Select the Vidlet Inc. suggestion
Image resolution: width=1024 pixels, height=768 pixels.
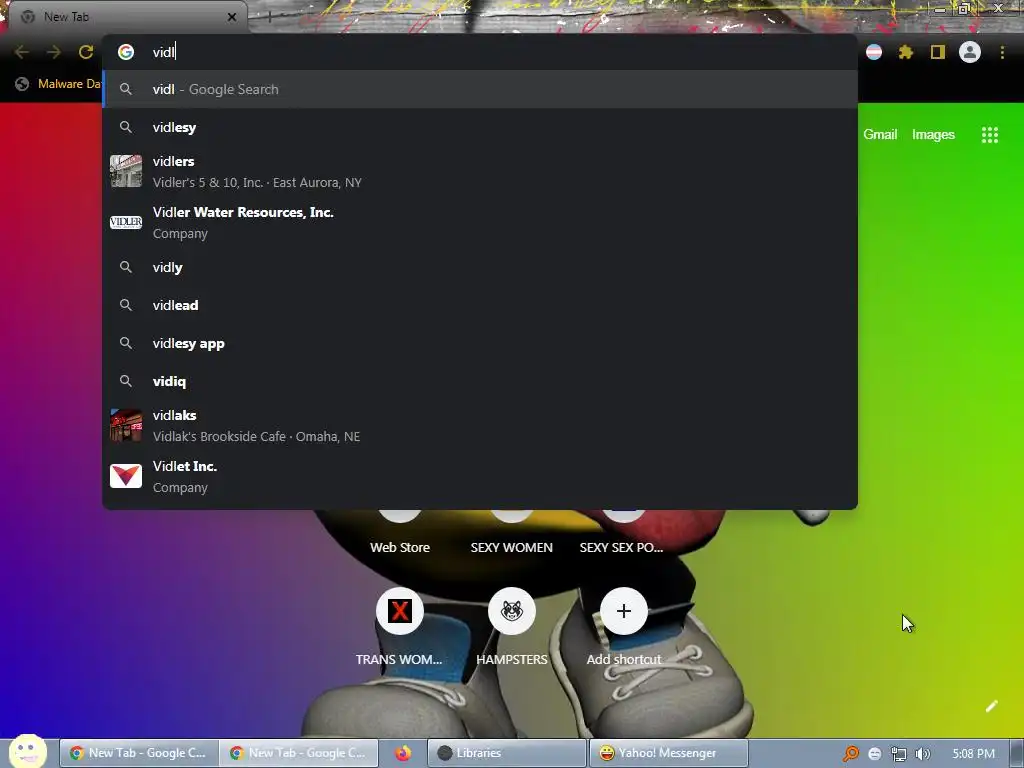pyautogui.click(x=480, y=476)
